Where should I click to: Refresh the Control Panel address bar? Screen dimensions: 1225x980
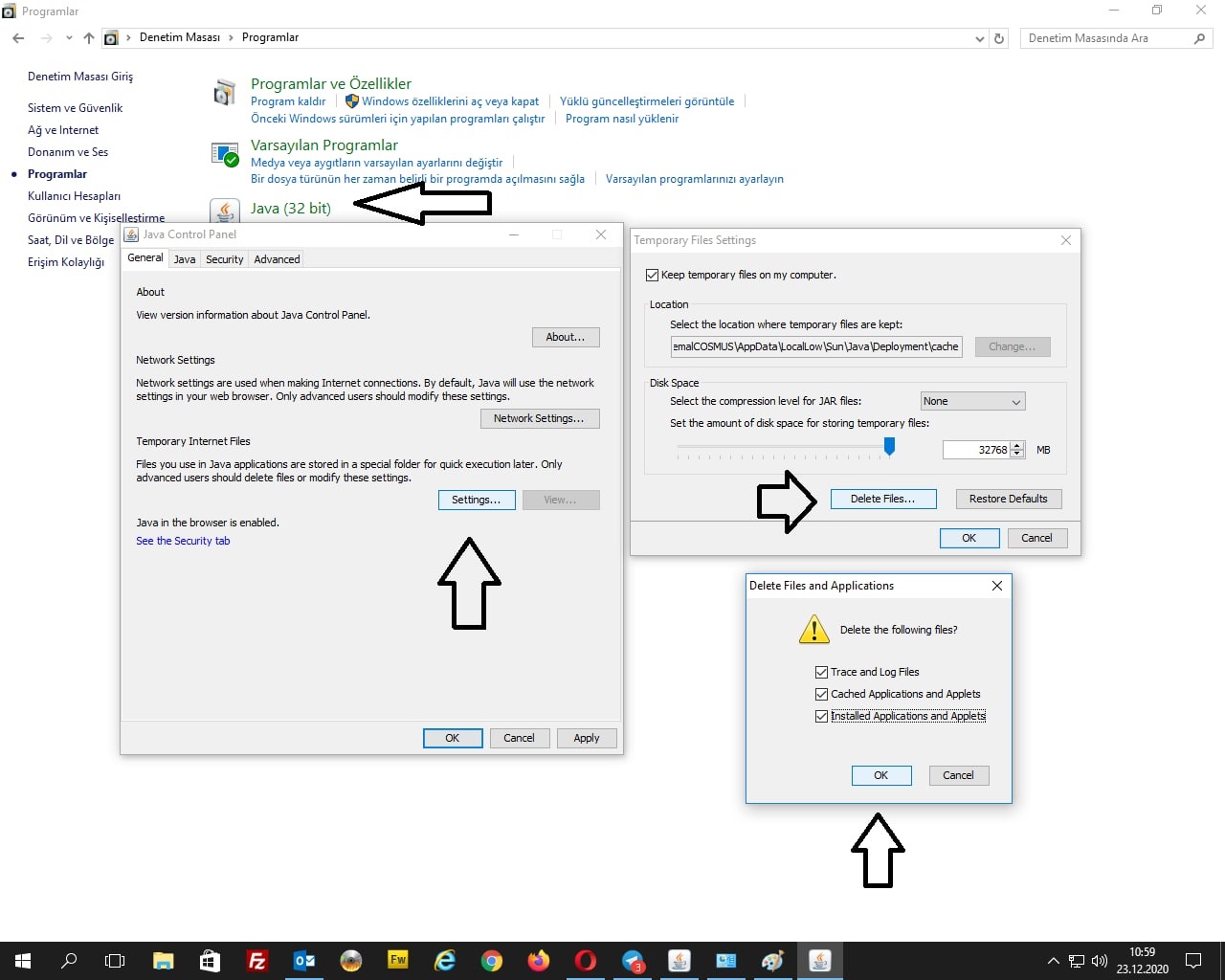click(999, 38)
